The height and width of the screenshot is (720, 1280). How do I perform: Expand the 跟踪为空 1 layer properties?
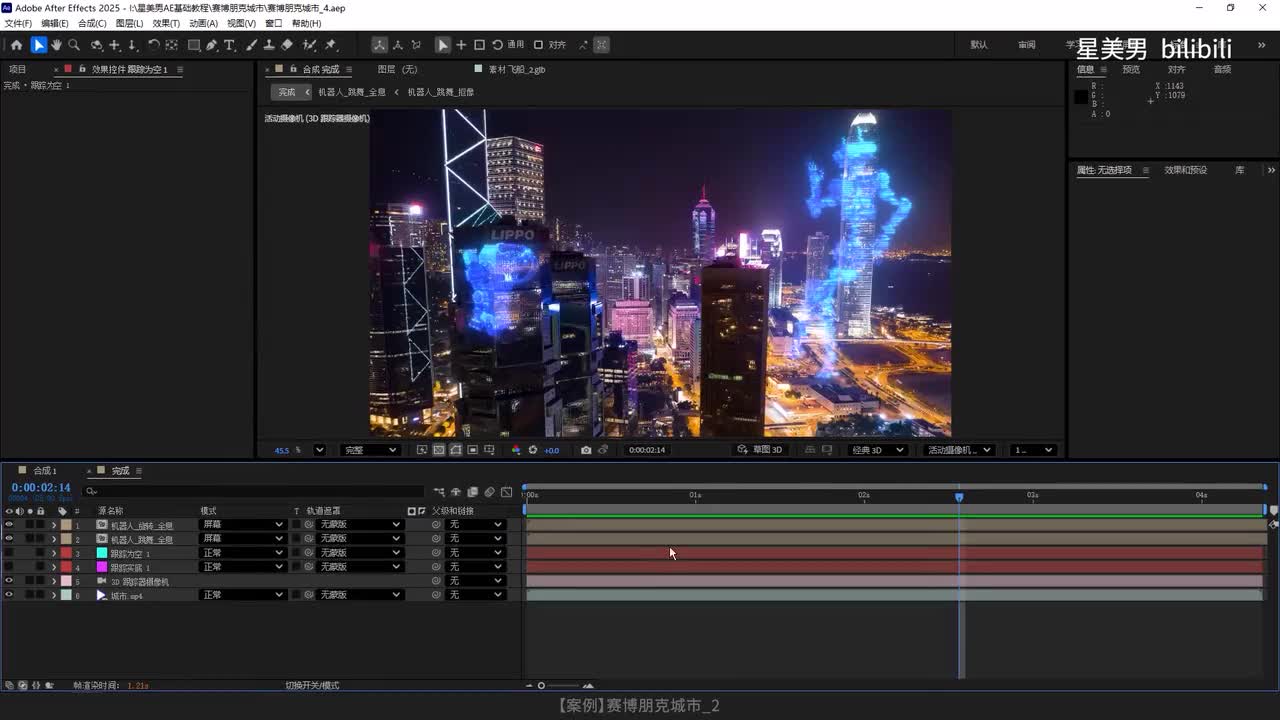[54, 553]
